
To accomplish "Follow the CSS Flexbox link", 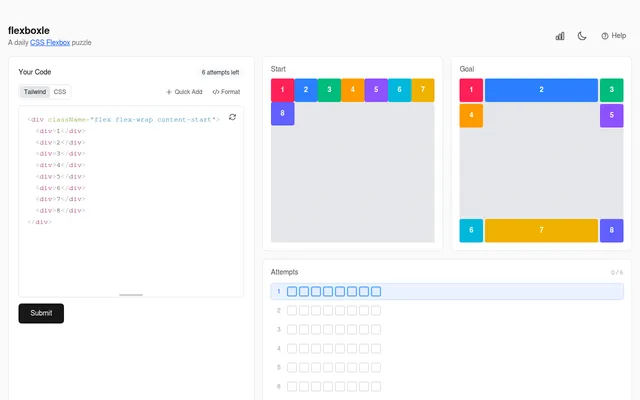I will [50, 42].
